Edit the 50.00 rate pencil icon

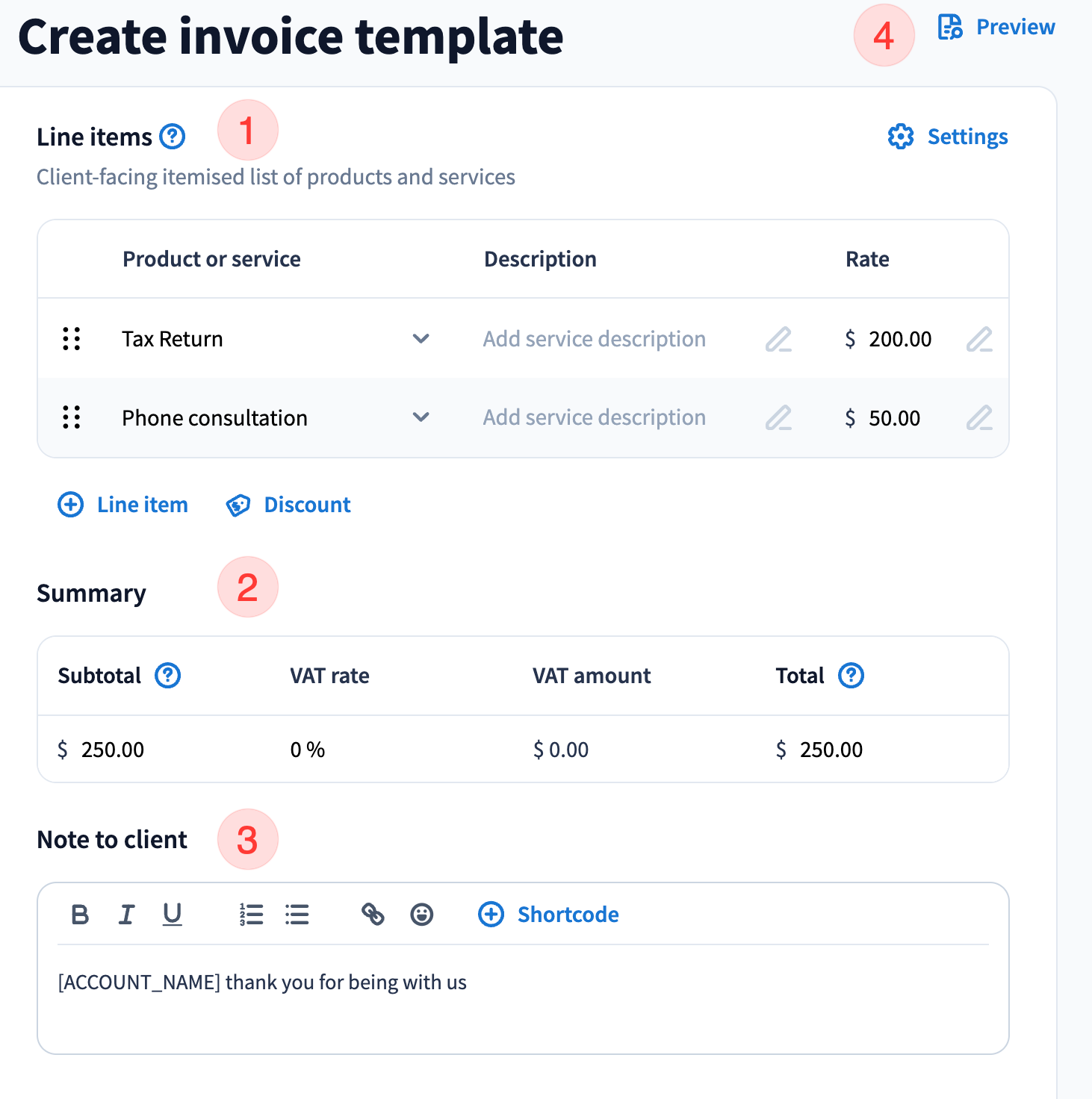[979, 417]
